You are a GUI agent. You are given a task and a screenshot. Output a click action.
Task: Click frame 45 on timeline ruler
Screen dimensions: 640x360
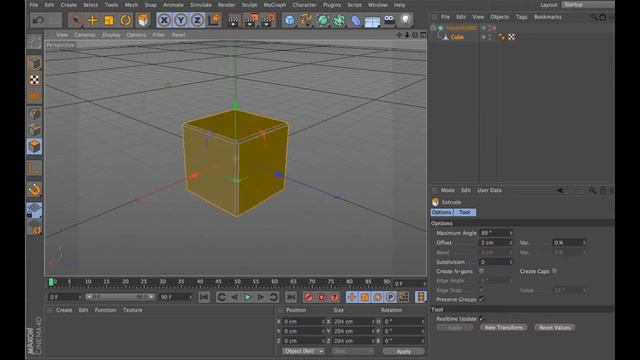coord(218,282)
